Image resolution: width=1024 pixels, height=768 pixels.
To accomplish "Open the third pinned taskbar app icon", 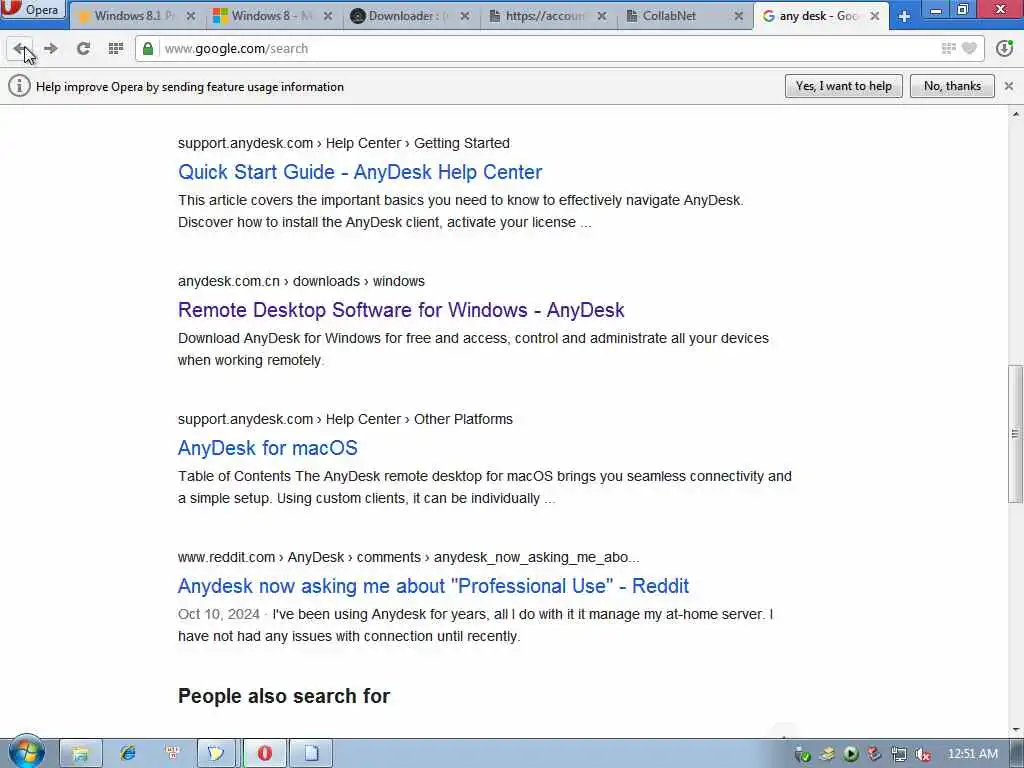I will point(172,754).
